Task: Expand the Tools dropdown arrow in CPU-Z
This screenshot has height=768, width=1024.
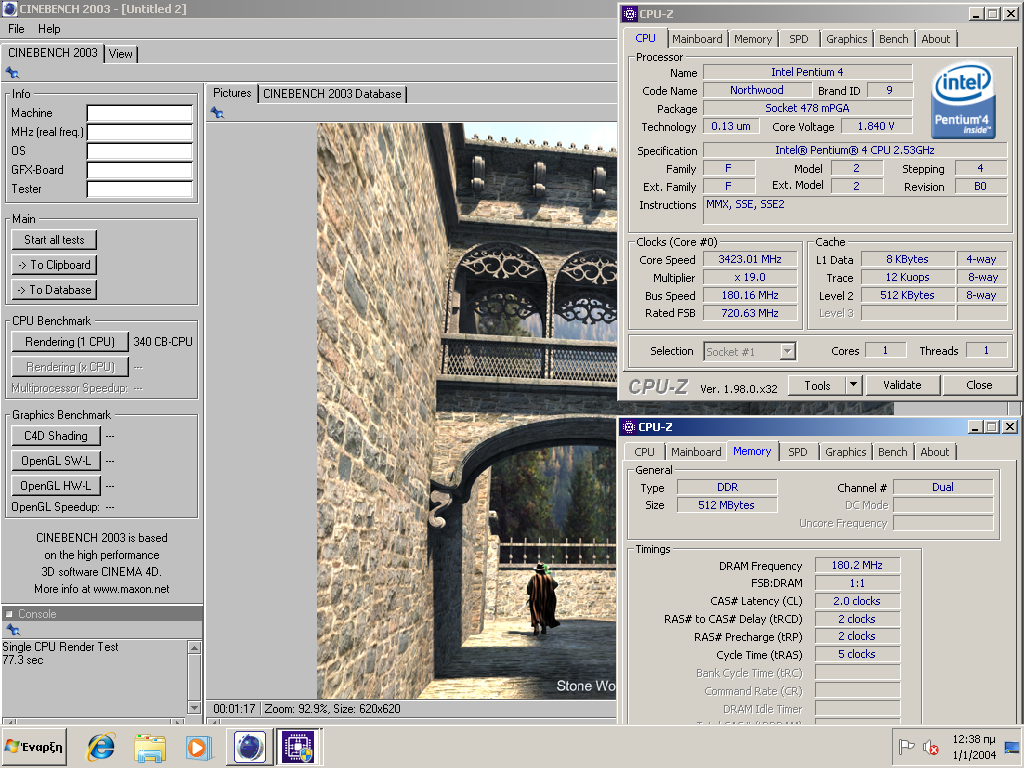Action: [854, 385]
